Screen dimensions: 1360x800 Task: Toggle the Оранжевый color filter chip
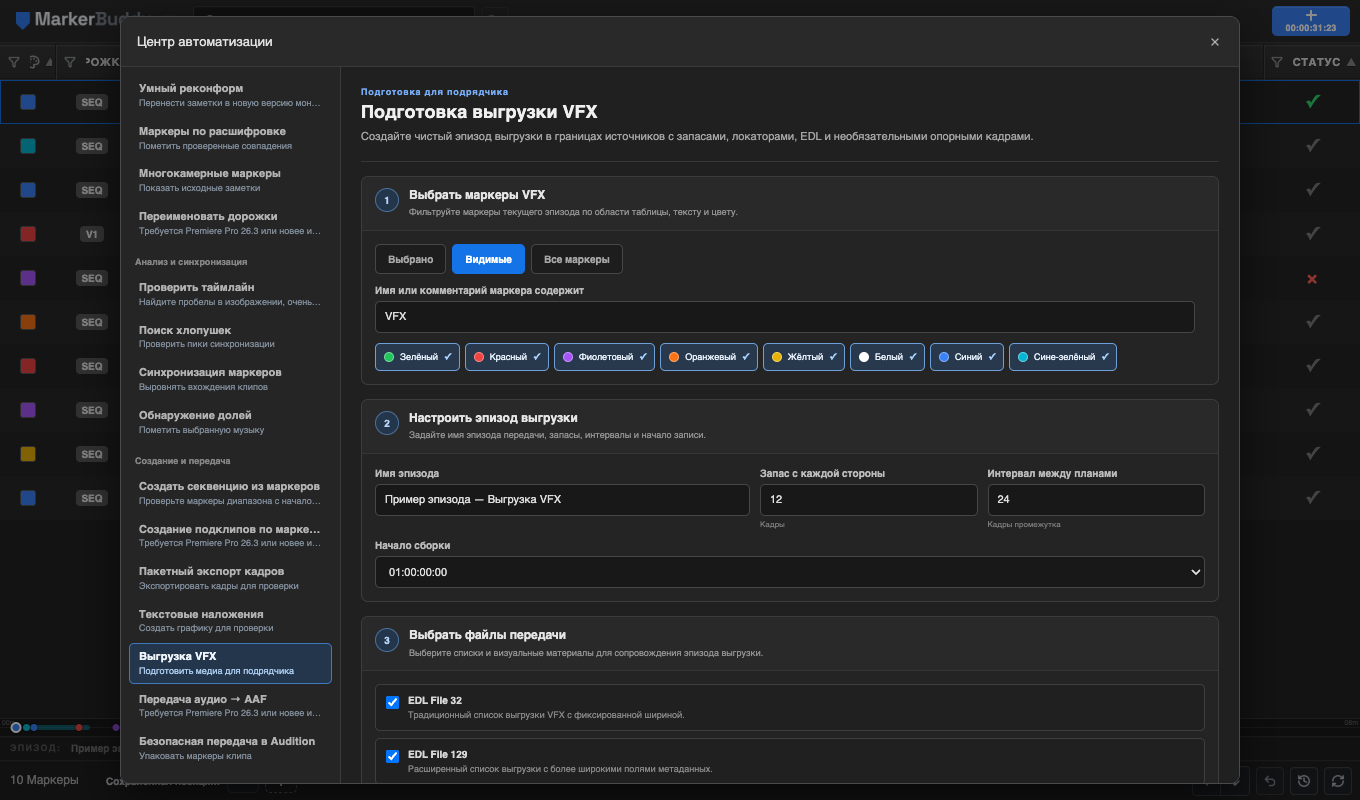pyautogui.click(x=708, y=357)
